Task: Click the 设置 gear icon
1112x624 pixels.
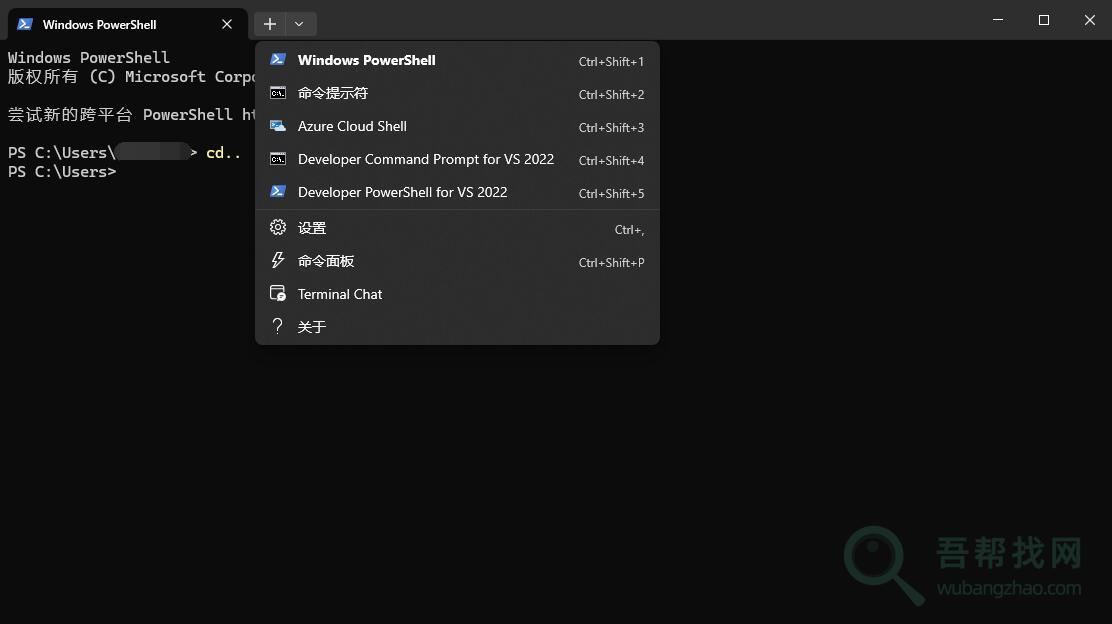Action: pos(278,228)
